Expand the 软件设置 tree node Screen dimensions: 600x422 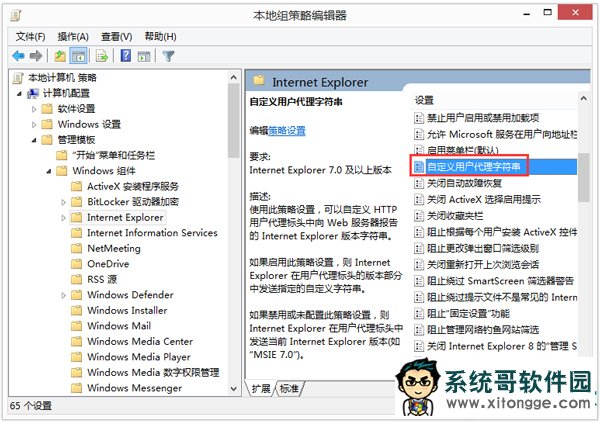click(35, 109)
